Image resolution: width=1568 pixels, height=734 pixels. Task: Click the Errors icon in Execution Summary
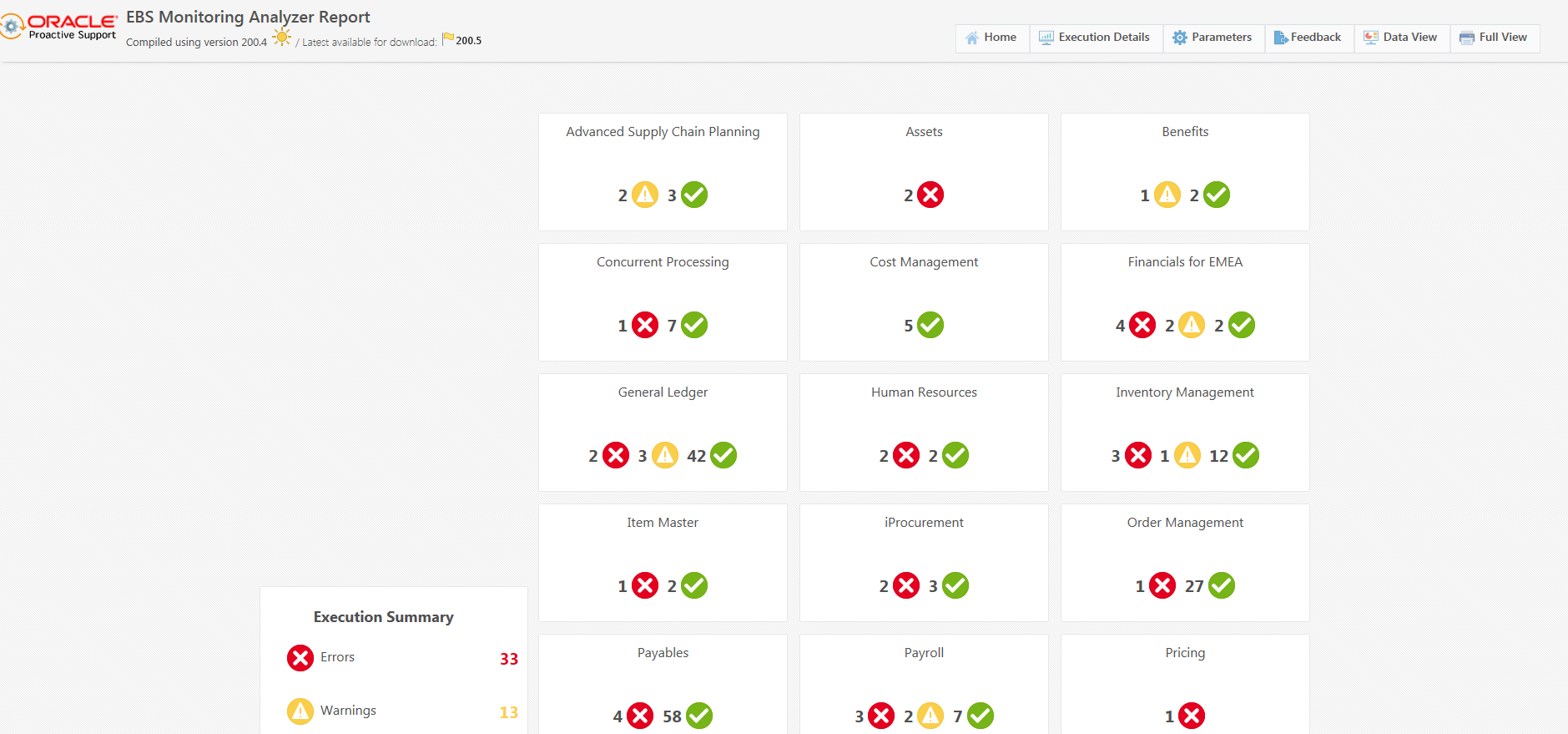pyautogui.click(x=300, y=658)
